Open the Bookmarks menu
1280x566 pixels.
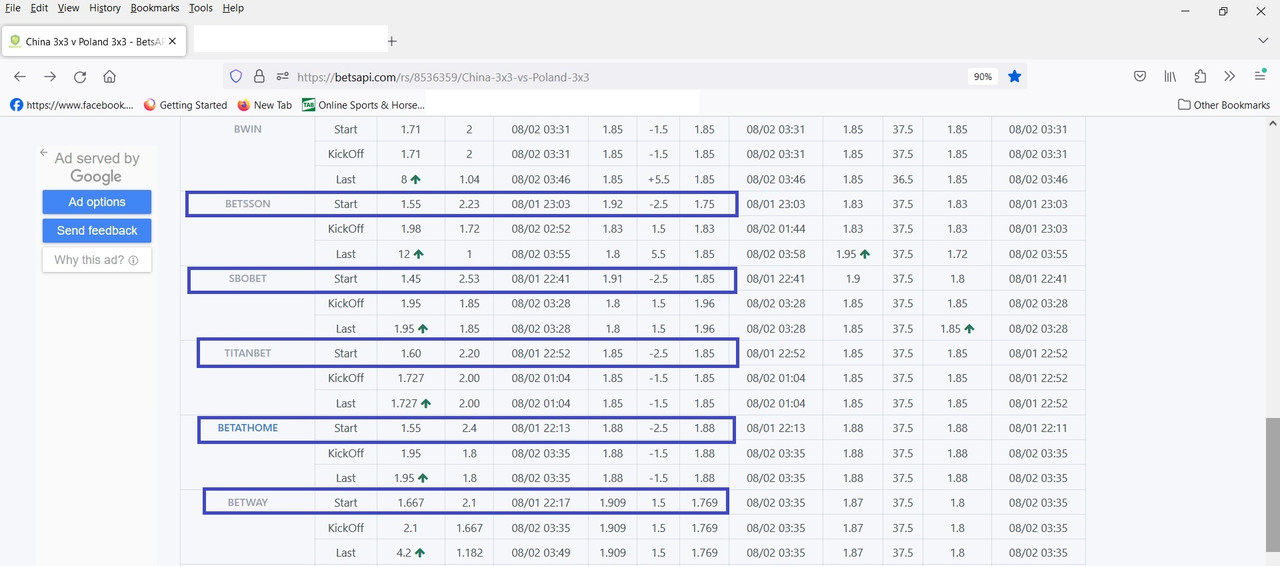(x=155, y=8)
